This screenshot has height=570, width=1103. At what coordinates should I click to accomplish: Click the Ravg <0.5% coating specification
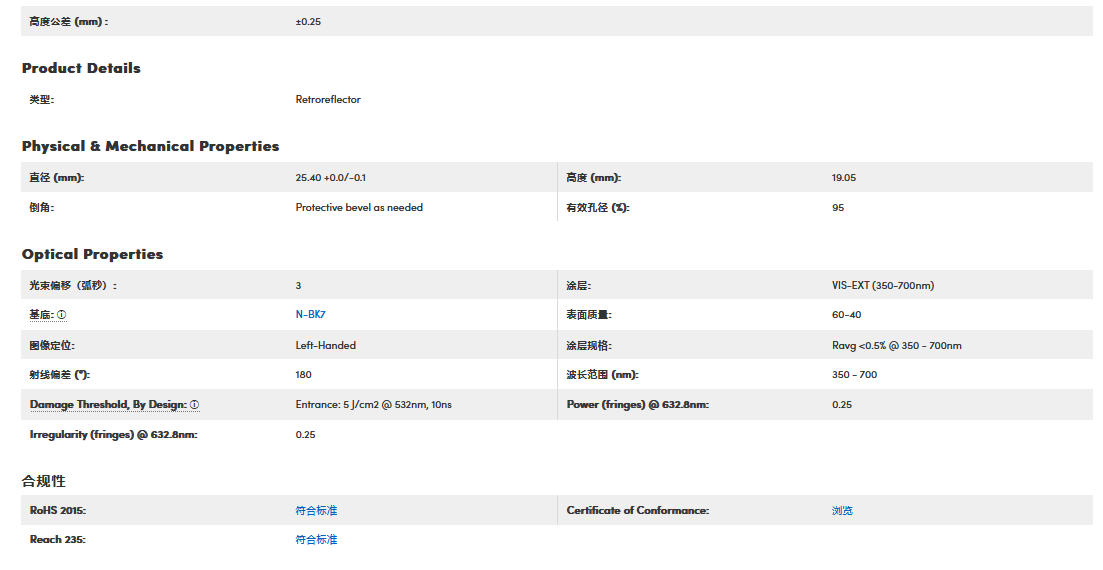click(x=896, y=346)
